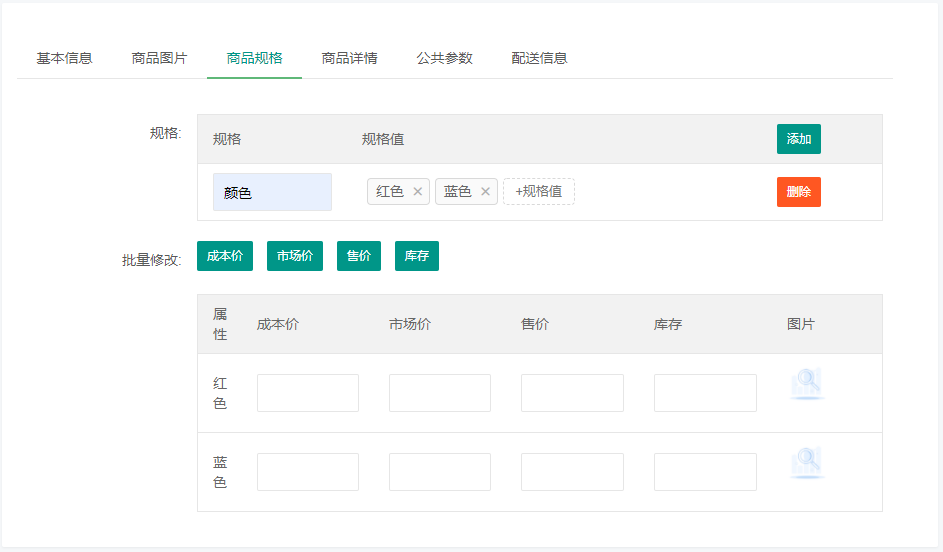Batch edit 库存 button
Screen dimensions: 943x552
tap(417, 256)
